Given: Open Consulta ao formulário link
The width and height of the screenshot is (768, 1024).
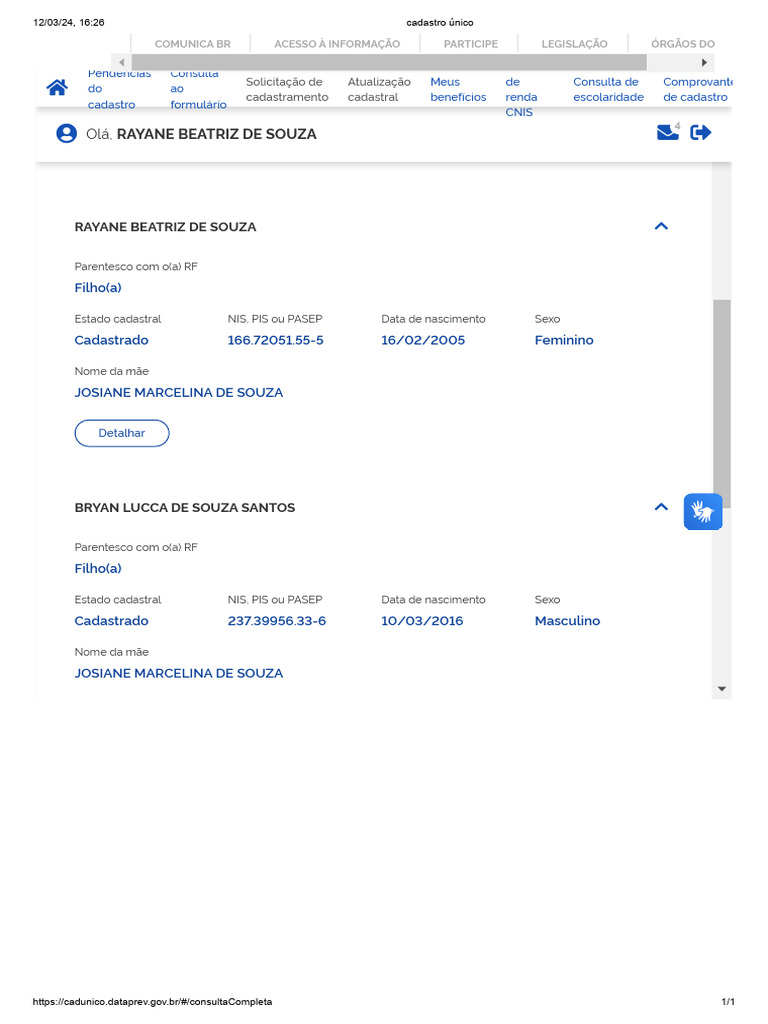Looking at the screenshot, I should [198, 89].
